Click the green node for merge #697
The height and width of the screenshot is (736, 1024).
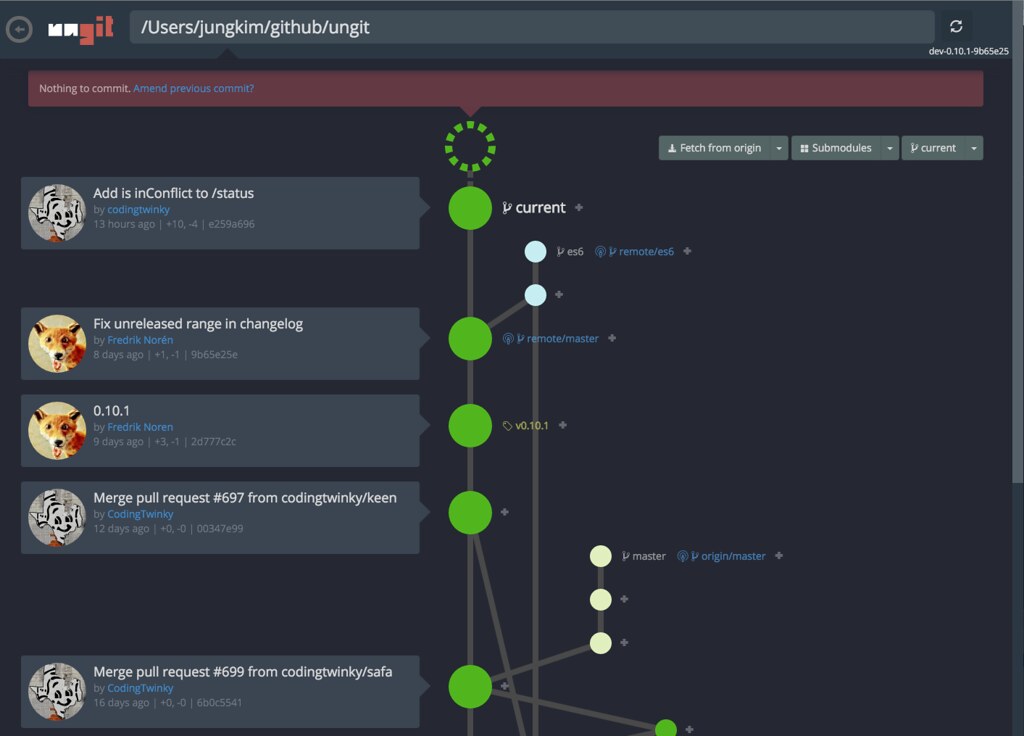(x=470, y=513)
